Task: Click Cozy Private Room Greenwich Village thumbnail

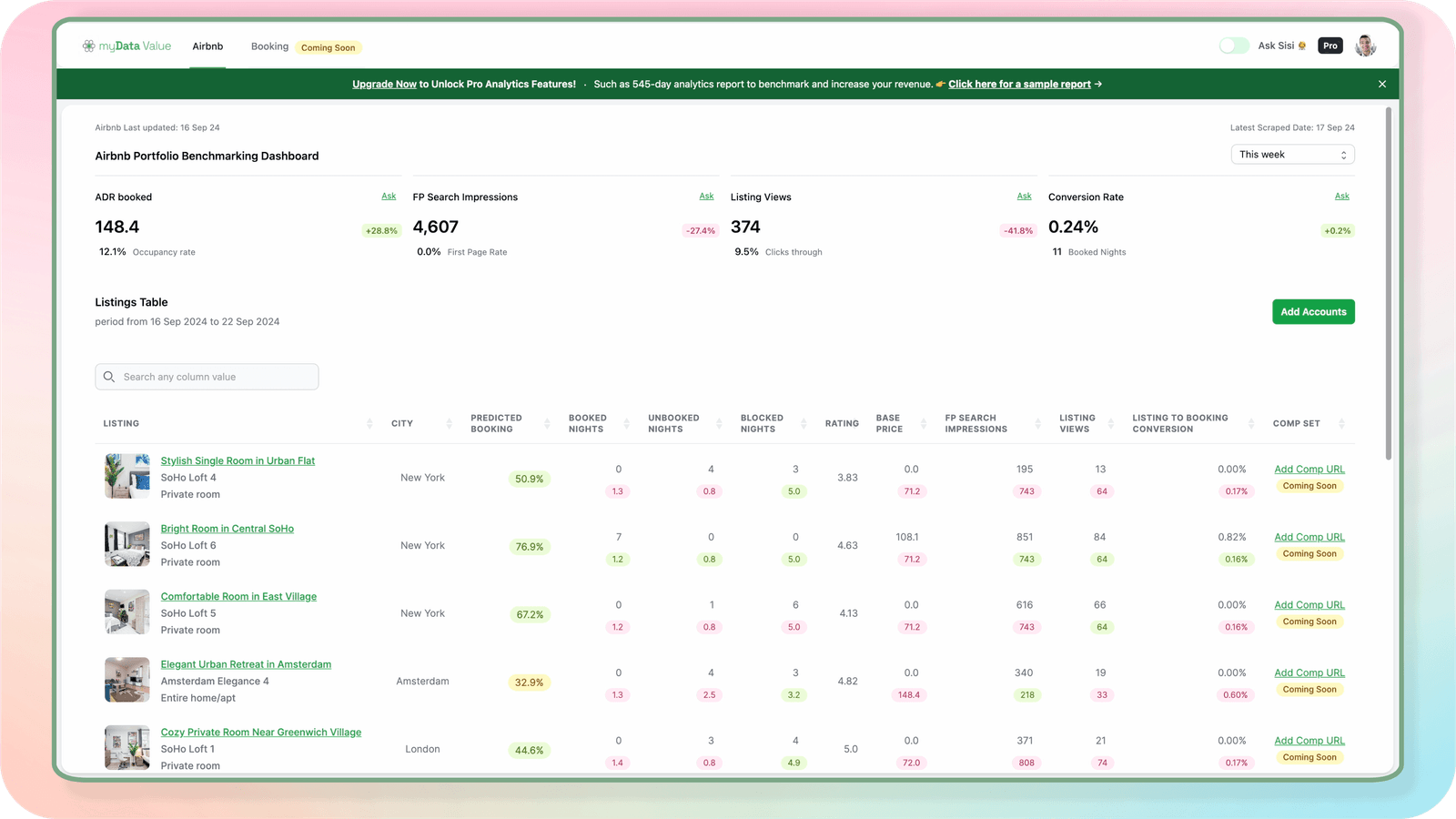Action: click(127, 747)
